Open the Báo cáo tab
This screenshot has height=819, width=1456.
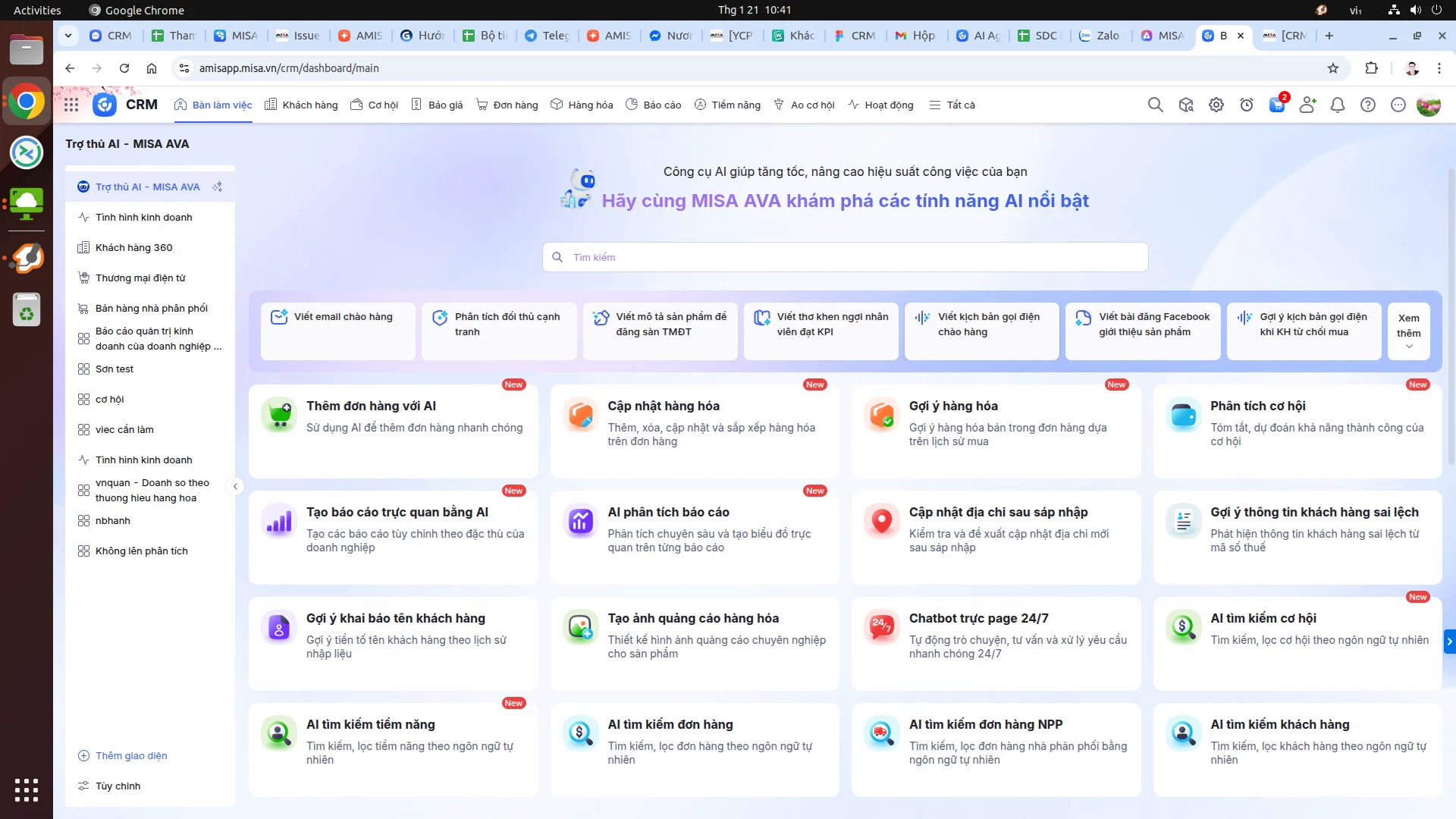pos(654,105)
